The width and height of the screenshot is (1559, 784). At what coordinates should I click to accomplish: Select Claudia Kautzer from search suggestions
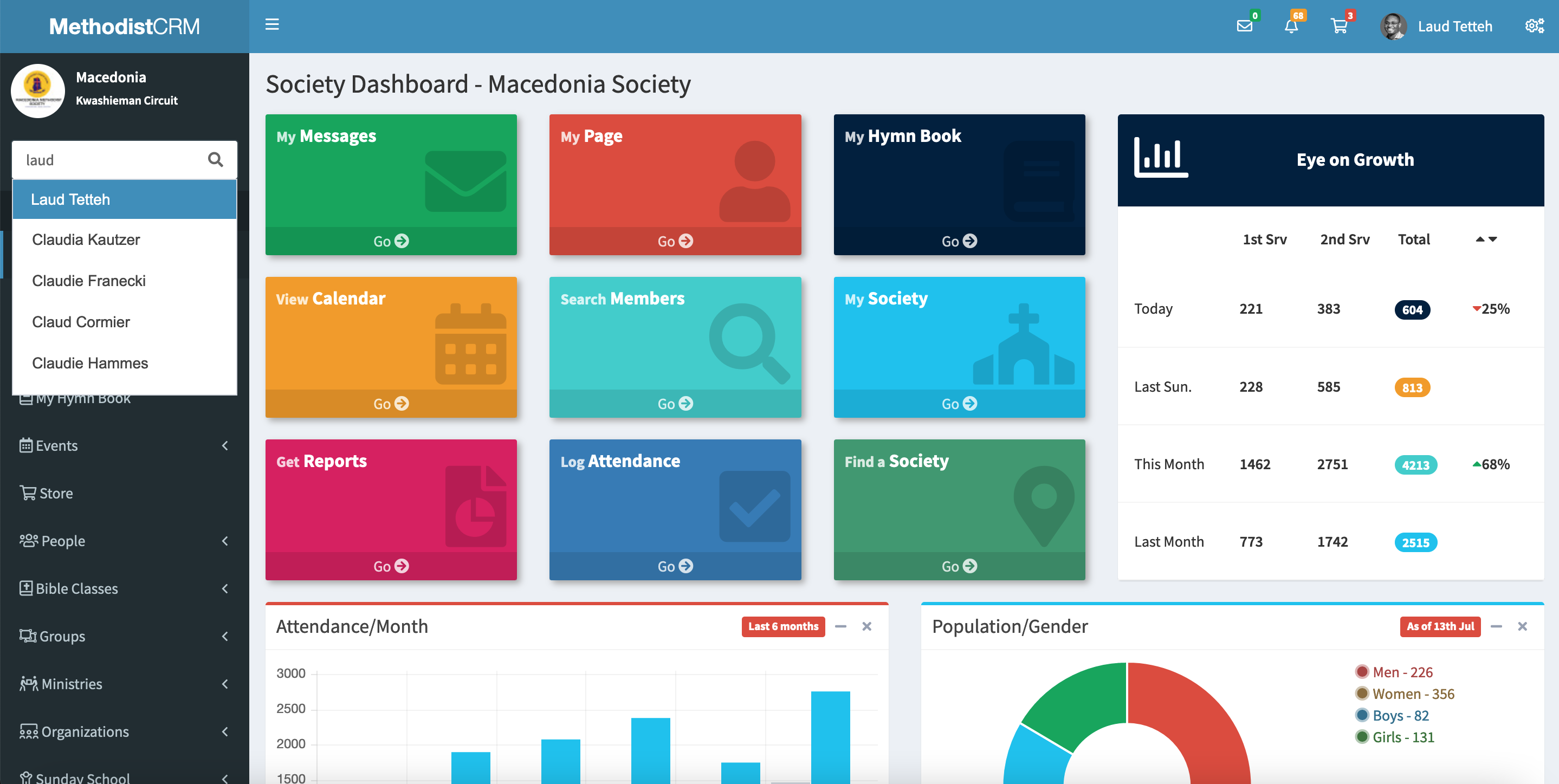124,239
